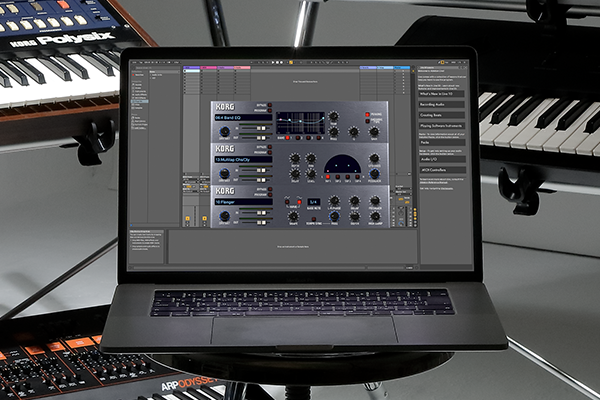Click 'Playing Software Instruments' lesson link
600x400 pixels.
(x=441, y=126)
